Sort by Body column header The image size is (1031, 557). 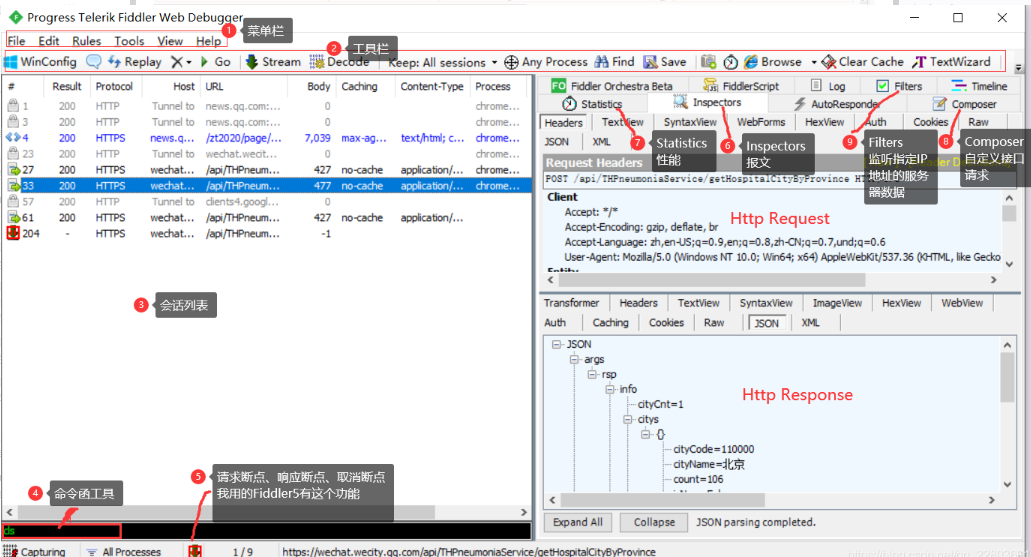318,86
